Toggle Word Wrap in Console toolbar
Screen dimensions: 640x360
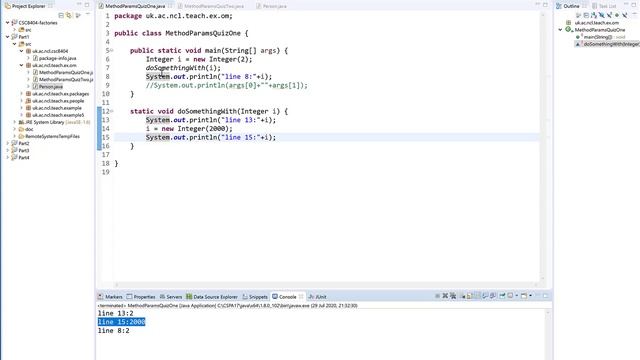click(476, 296)
